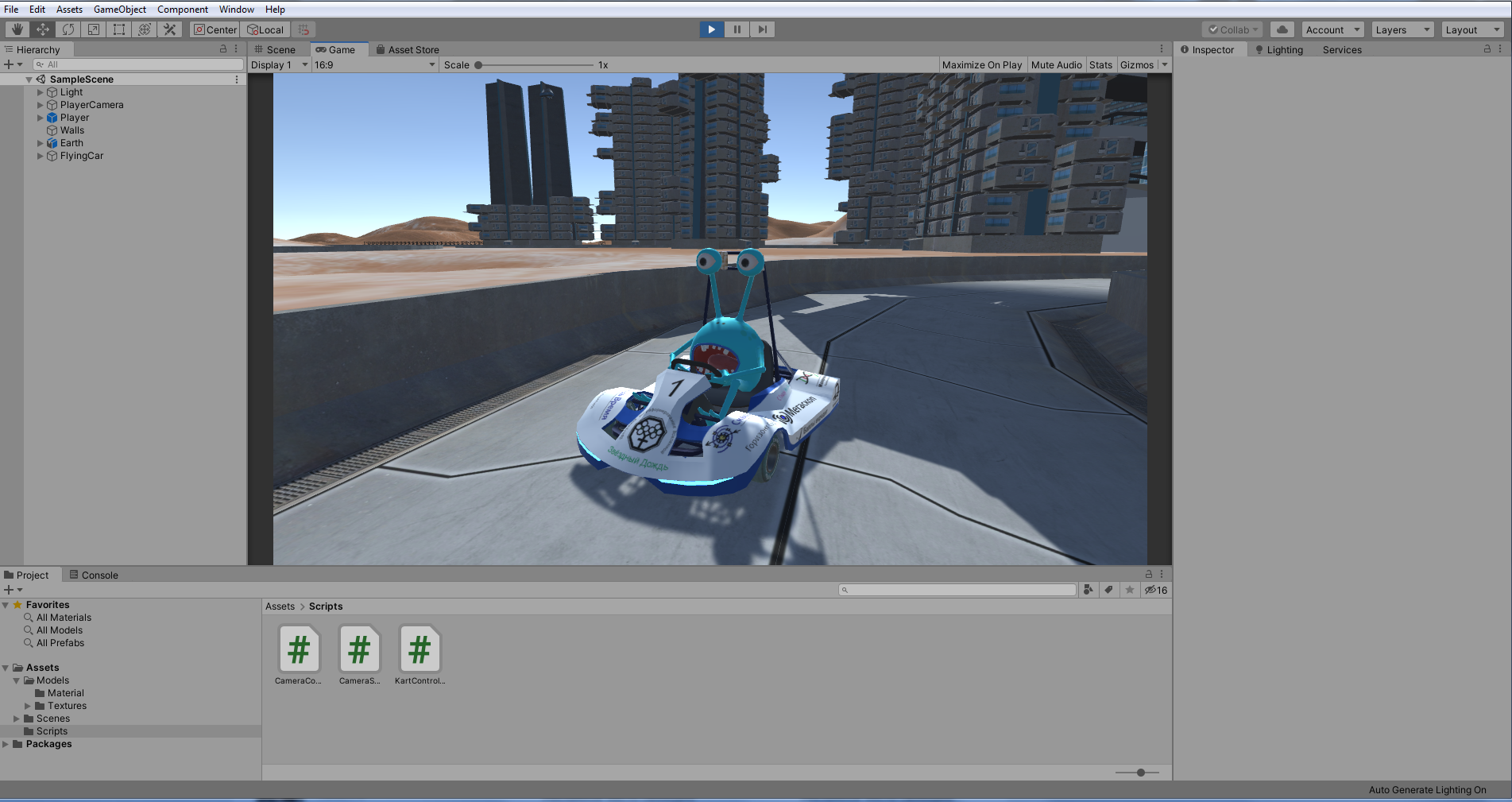The width and height of the screenshot is (1512, 802).
Task: Open the 16:9 aspect ratio dropdown
Action: click(374, 65)
